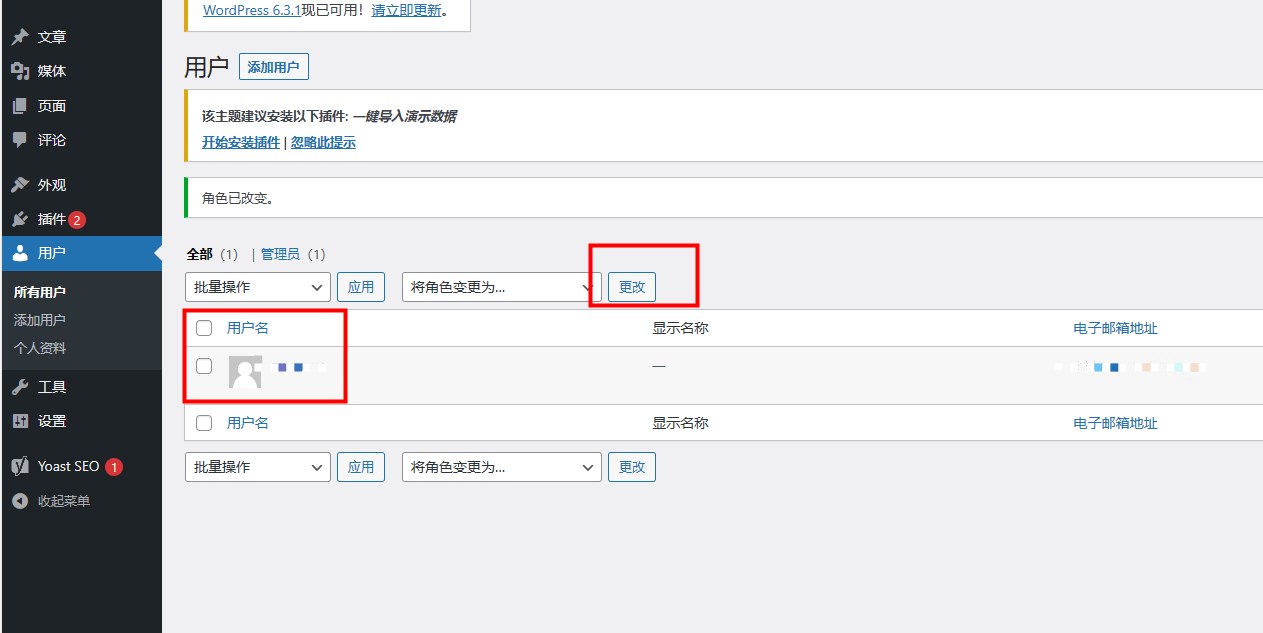1263x633 pixels.
Task: Sort by 用户名 in table footer
Action: [x=248, y=423]
